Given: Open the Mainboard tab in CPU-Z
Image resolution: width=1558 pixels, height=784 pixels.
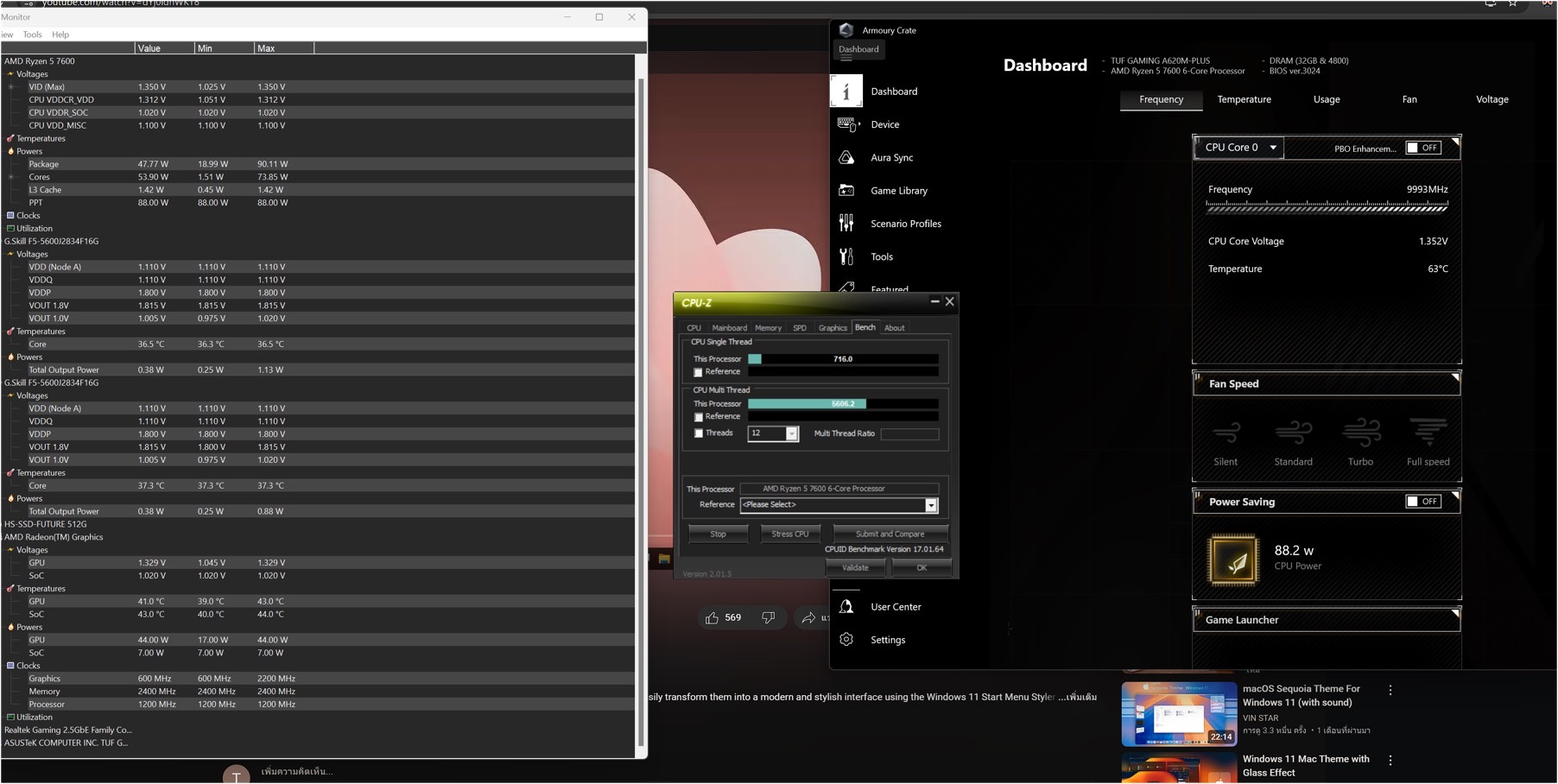Looking at the screenshot, I should [x=729, y=328].
